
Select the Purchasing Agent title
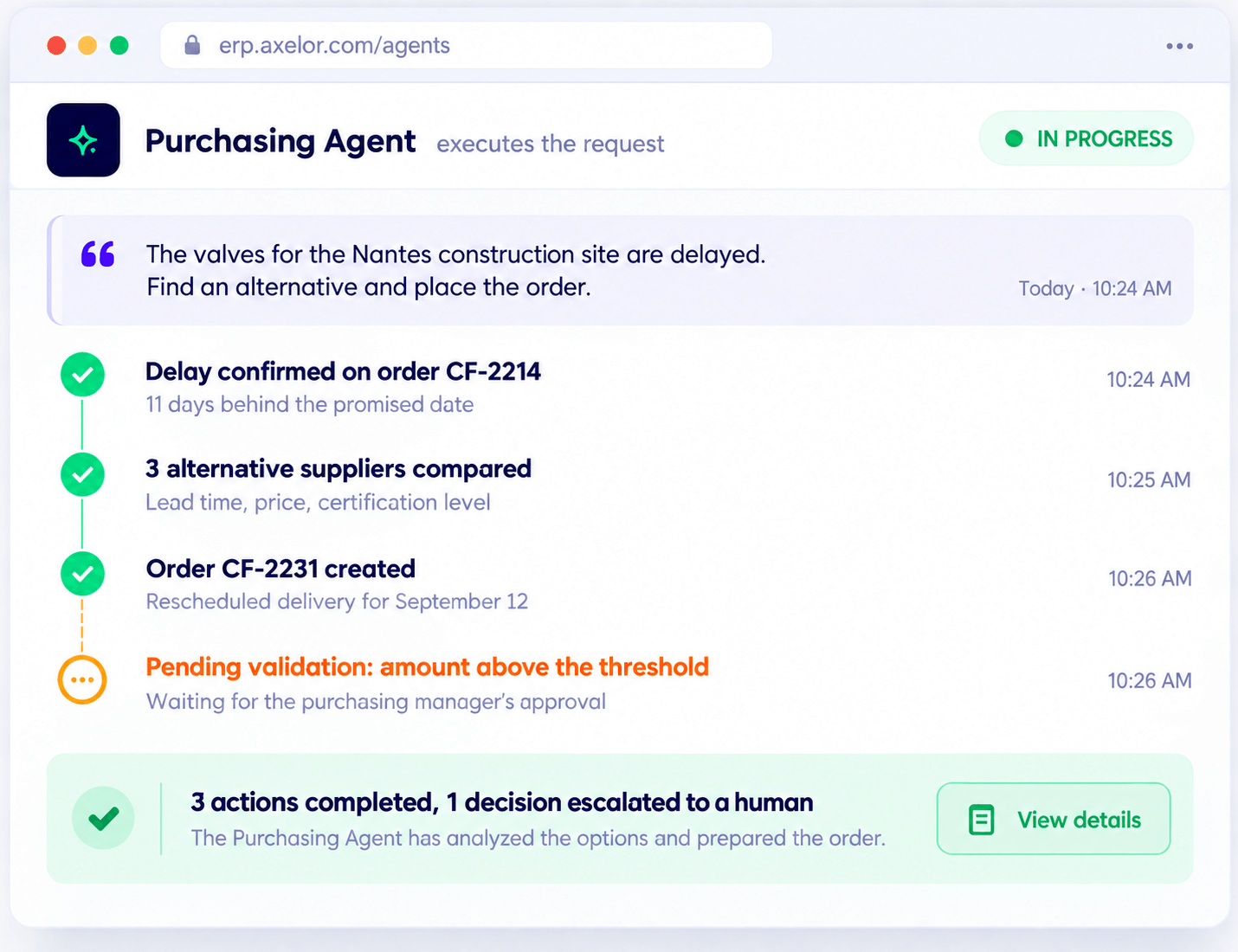[280, 141]
